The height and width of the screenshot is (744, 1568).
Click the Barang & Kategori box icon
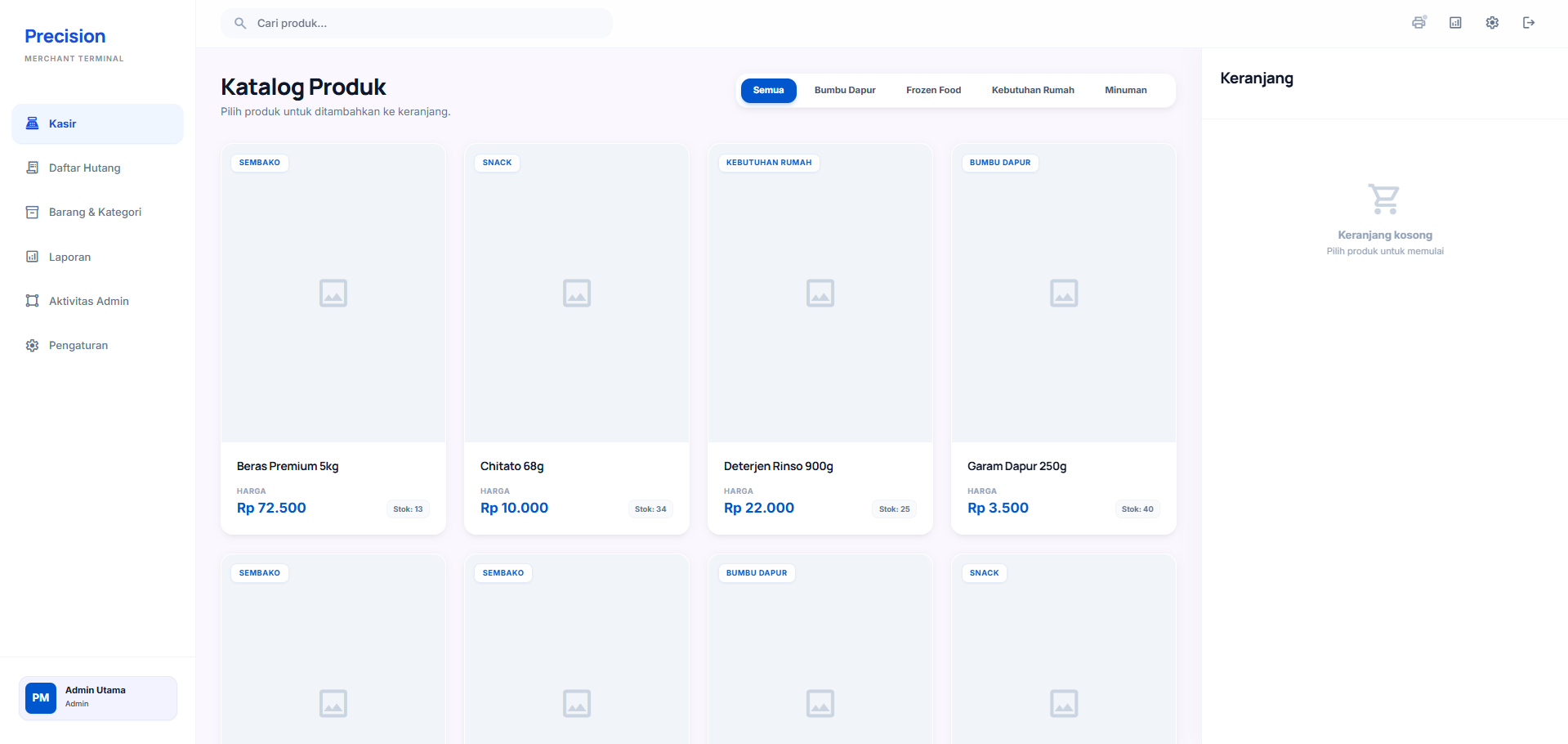point(33,213)
